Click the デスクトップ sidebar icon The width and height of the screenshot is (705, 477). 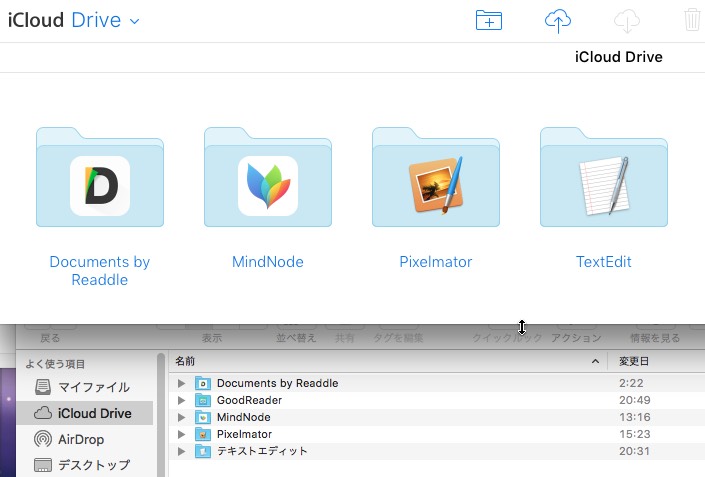43,465
